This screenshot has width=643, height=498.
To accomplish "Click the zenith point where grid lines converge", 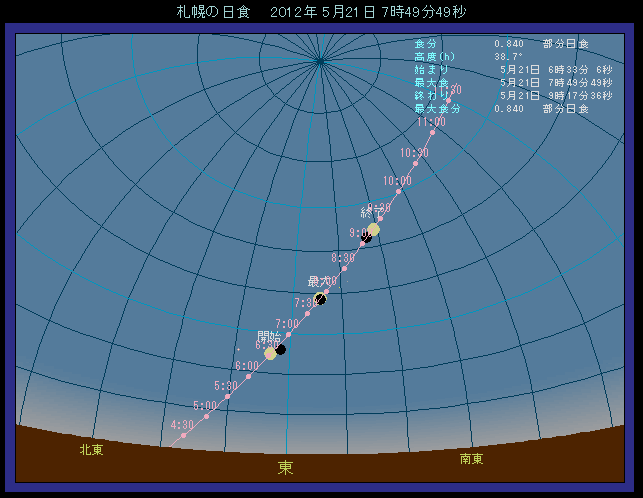I will tap(320, 61).
